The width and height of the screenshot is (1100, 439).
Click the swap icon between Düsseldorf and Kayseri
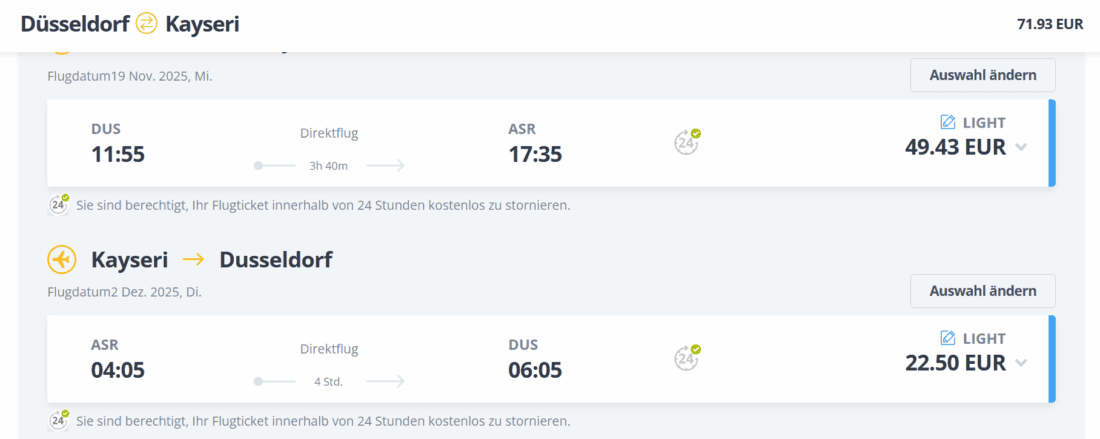(146, 23)
